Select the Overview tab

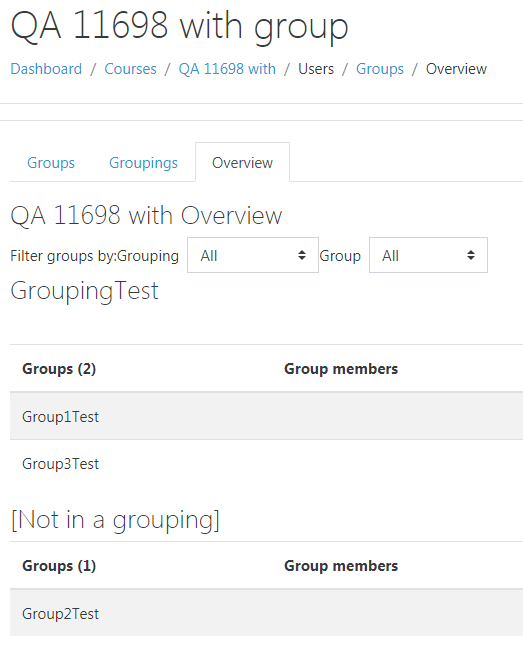tap(242, 162)
